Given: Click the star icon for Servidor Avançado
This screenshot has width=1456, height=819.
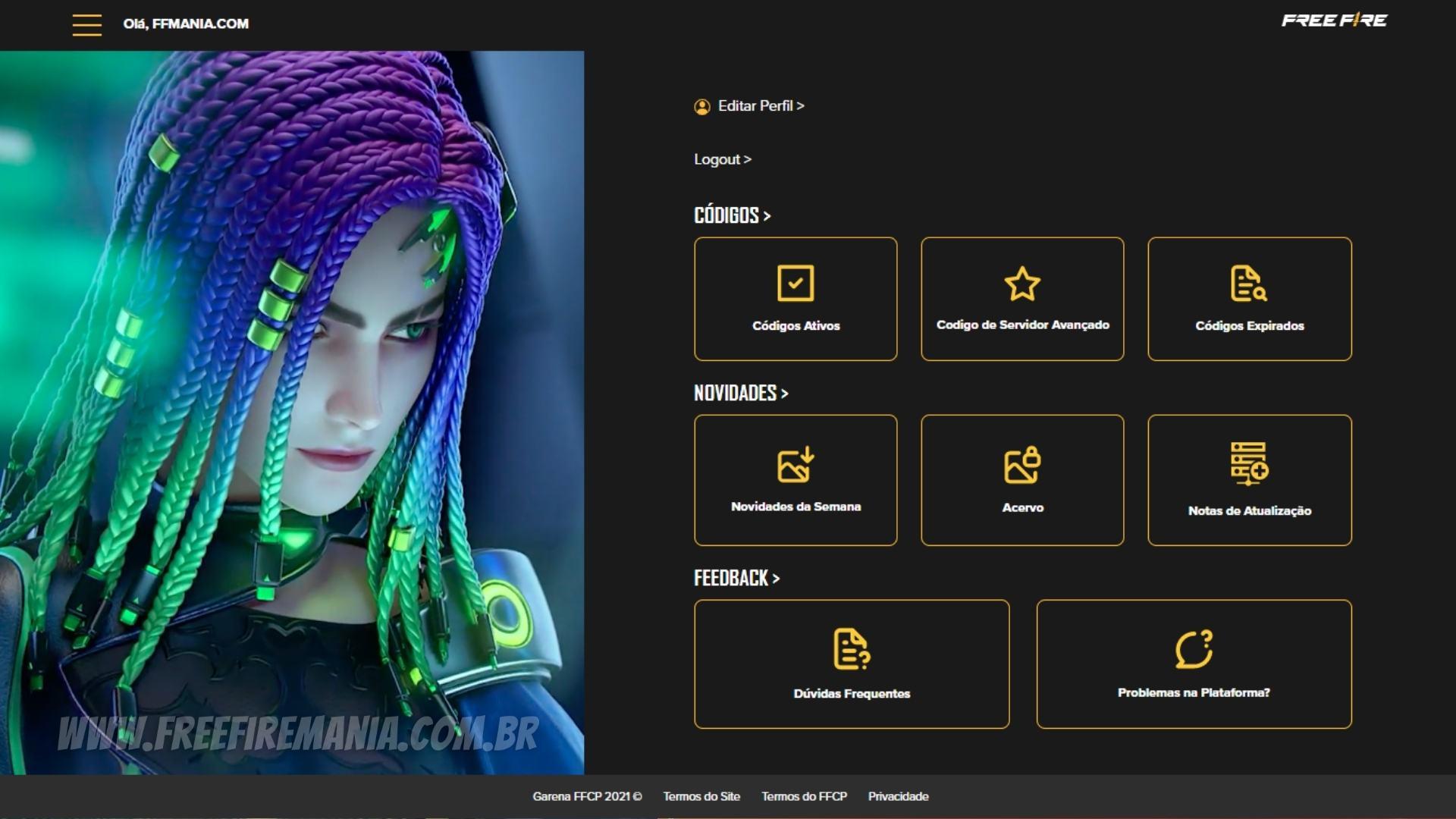Looking at the screenshot, I should pyautogui.click(x=1022, y=283).
